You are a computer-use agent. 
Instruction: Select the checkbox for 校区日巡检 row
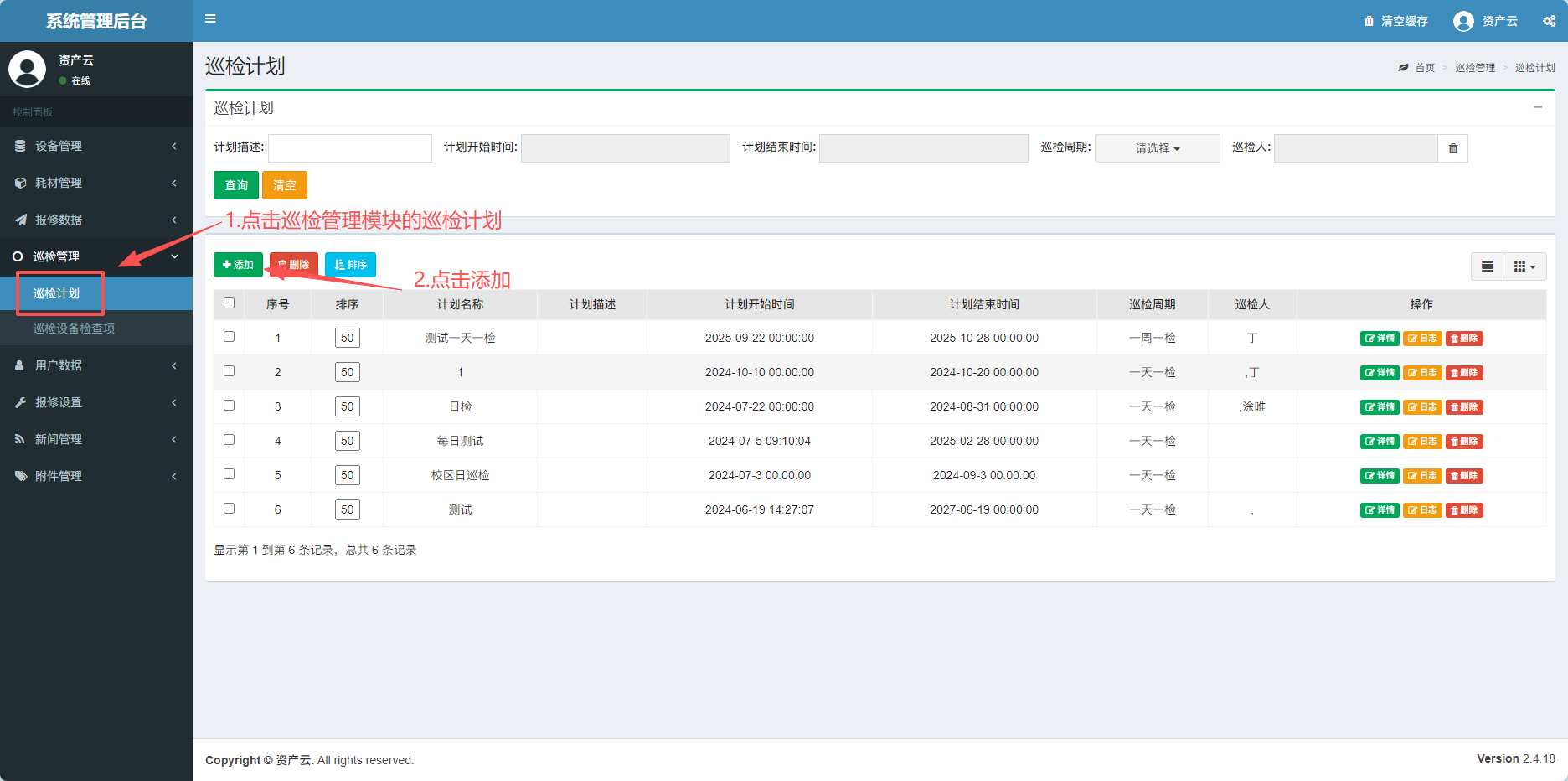(229, 474)
